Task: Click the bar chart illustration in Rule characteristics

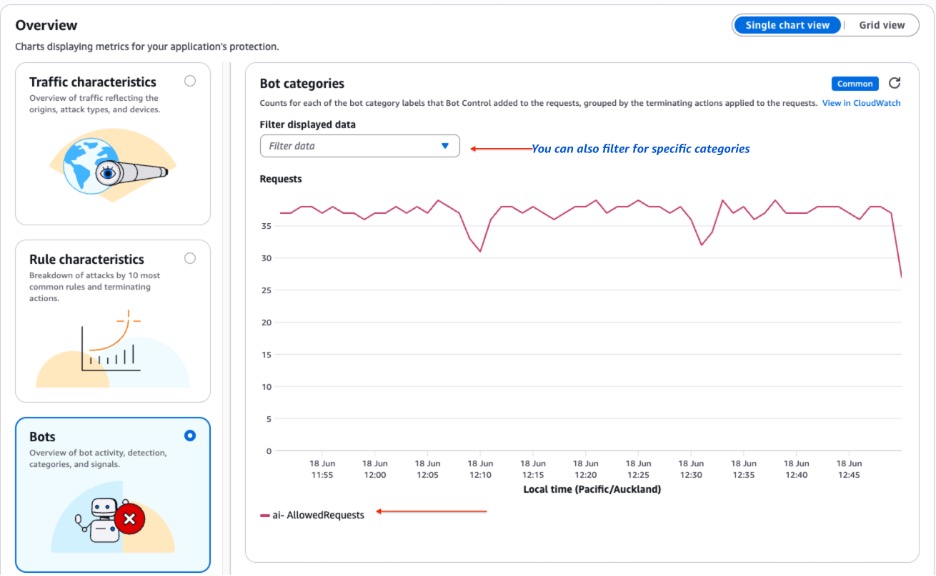Action: [x=112, y=352]
